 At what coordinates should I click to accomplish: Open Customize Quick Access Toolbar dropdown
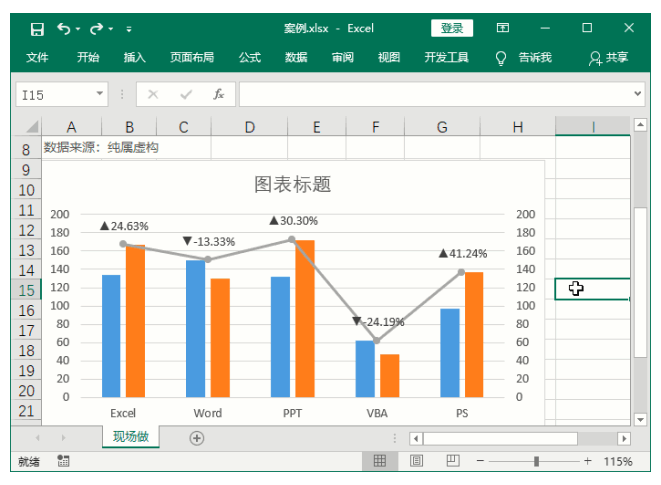point(129,29)
